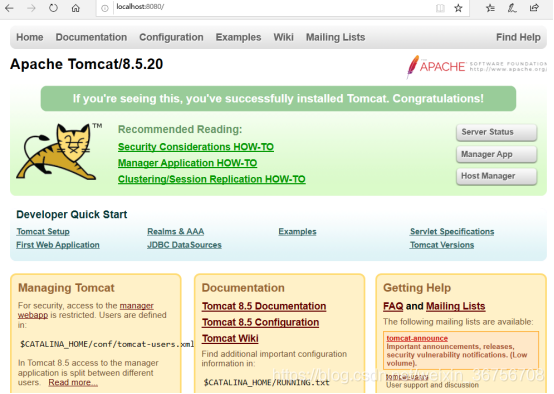Add page to favorites star icon
The image size is (554, 394).
(x=458, y=8)
